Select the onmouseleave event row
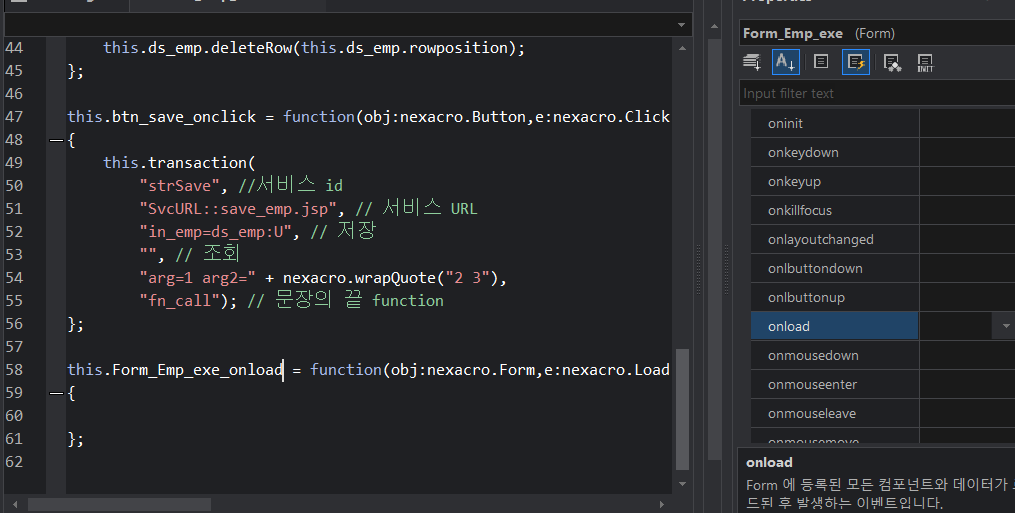Screen dimensions: 1015x513 click(883, 413)
